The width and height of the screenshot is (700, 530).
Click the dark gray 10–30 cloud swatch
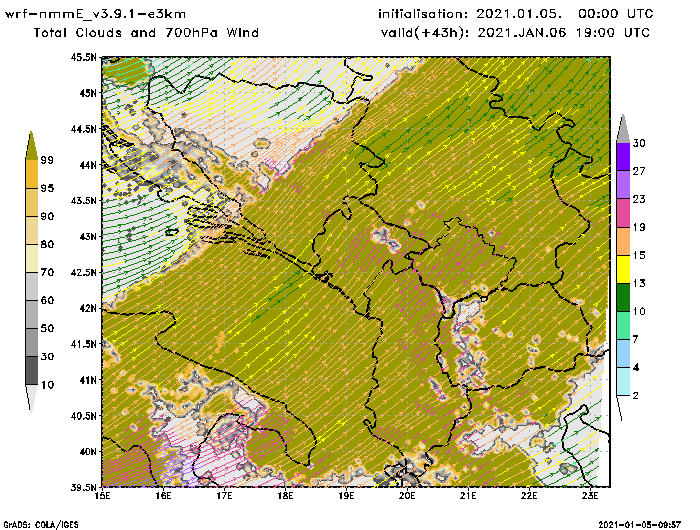point(31,371)
